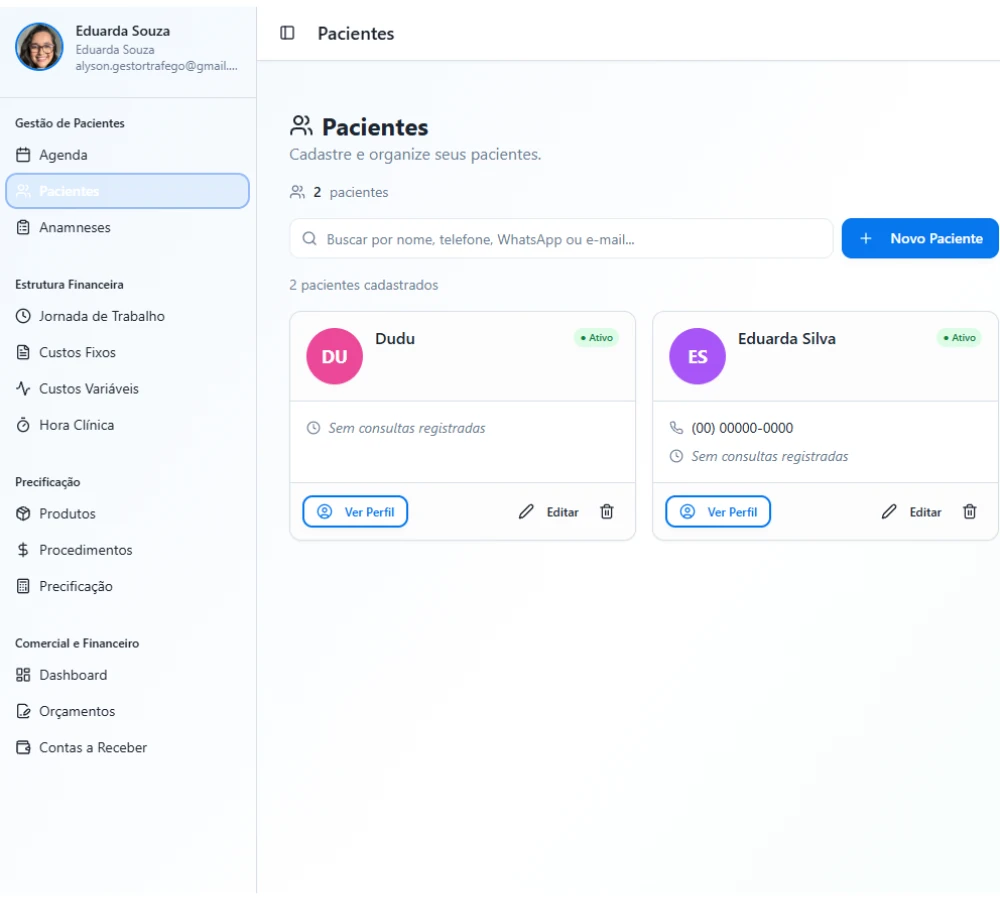Click the Novo Paciente button

tap(920, 239)
